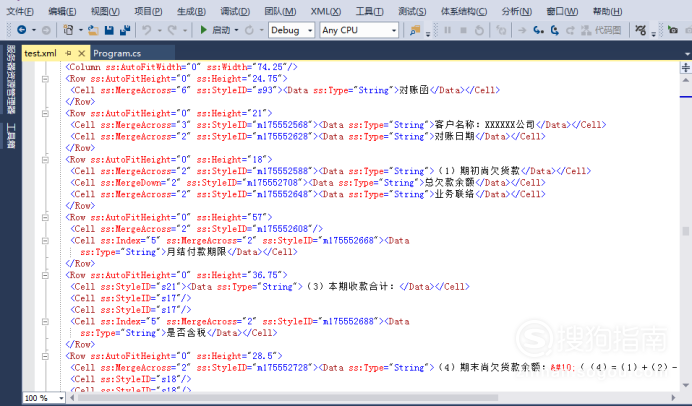
Task: Open the 视图(V) menu
Action: (x=105, y=11)
